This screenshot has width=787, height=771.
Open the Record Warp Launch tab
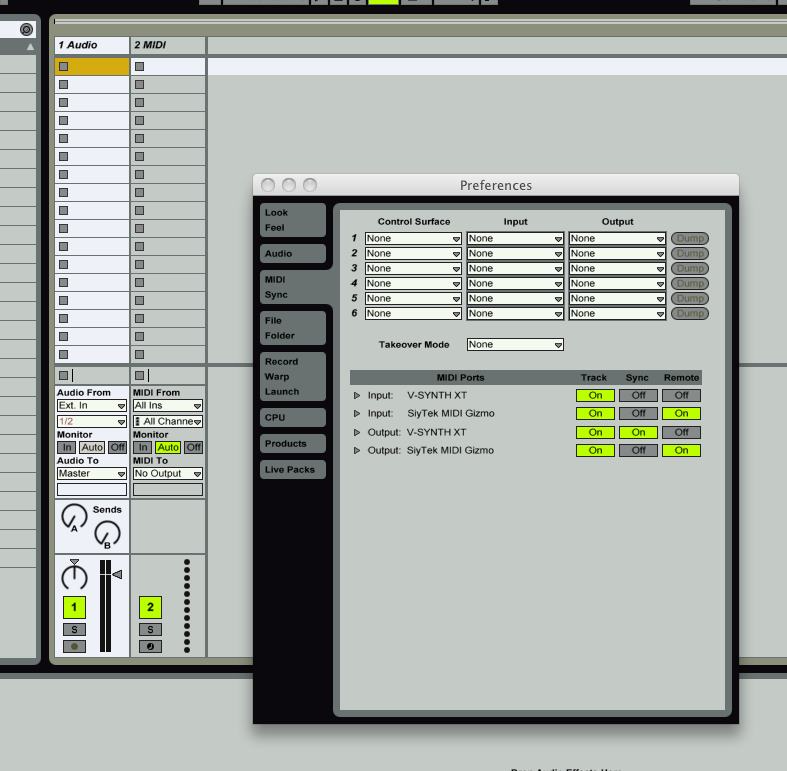coord(293,376)
